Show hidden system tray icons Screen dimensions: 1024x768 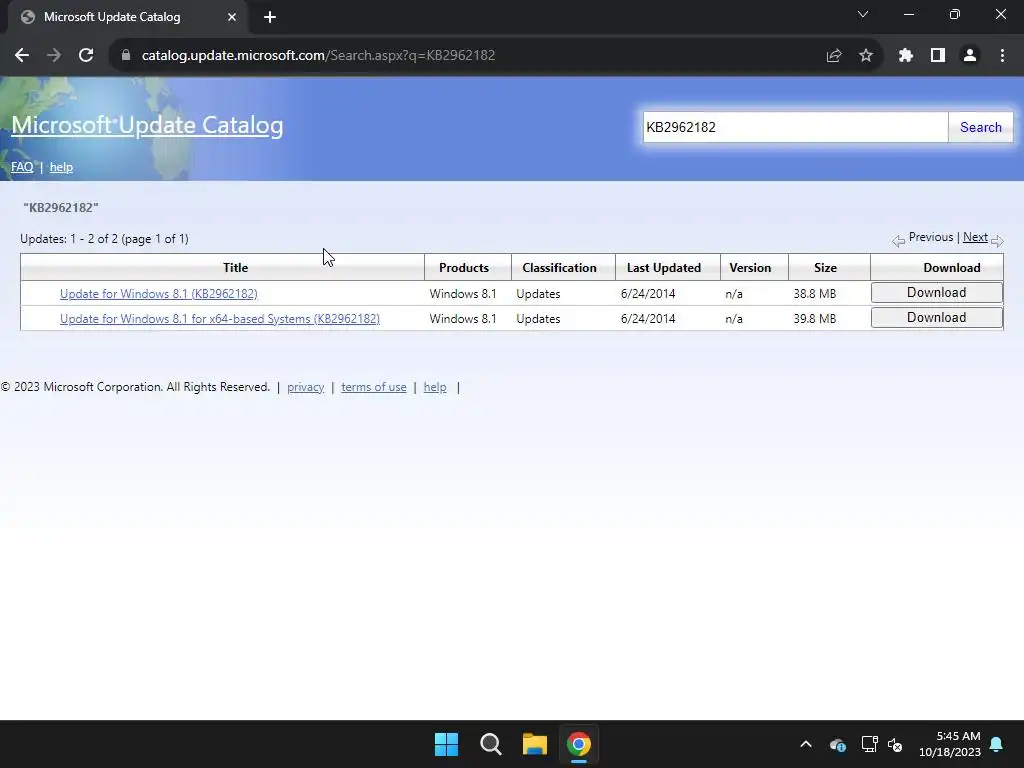click(806, 744)
